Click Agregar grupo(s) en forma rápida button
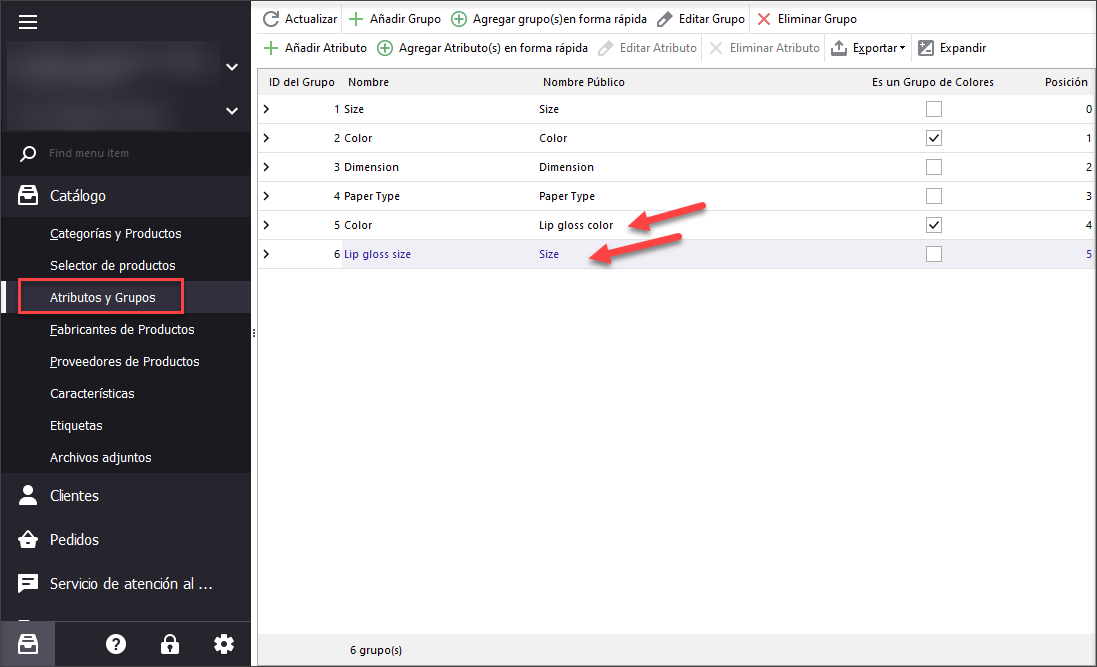The width and height of the screenshot is (1097, 667). [x=549, y=19]
